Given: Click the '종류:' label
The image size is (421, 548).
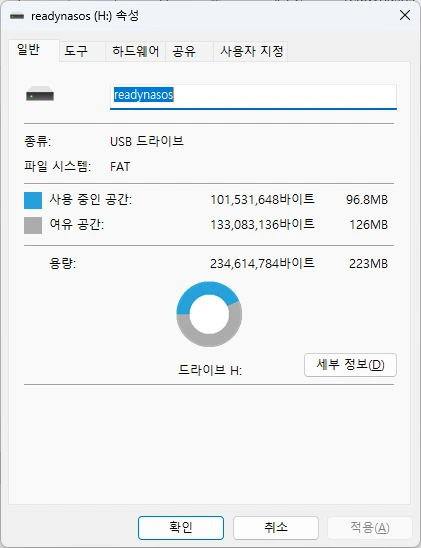Looking at the screenshot, I should click(37, 142).
